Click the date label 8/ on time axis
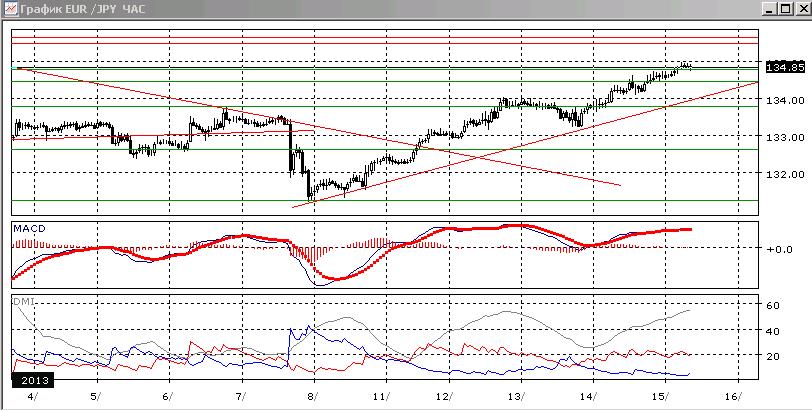Image resolution: width=812 pixels, height=410 pixels. click(313, 396)
